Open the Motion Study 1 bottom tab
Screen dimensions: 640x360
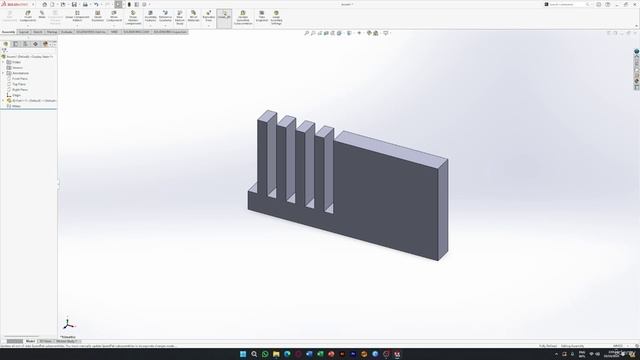point(67,341)
